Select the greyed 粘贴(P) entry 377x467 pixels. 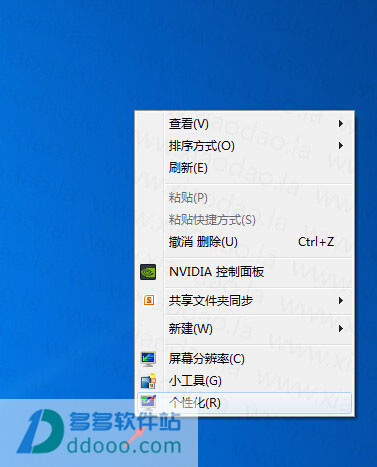(244, 198)
